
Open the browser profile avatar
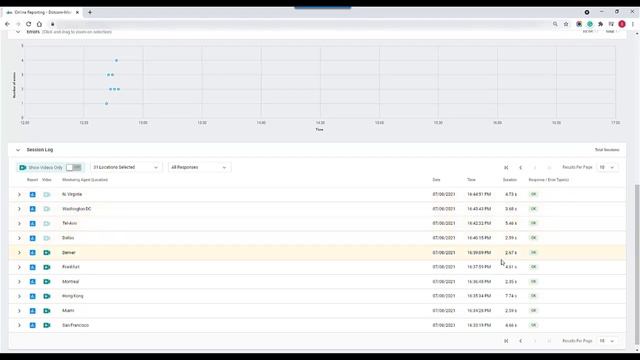coord(622,24)
